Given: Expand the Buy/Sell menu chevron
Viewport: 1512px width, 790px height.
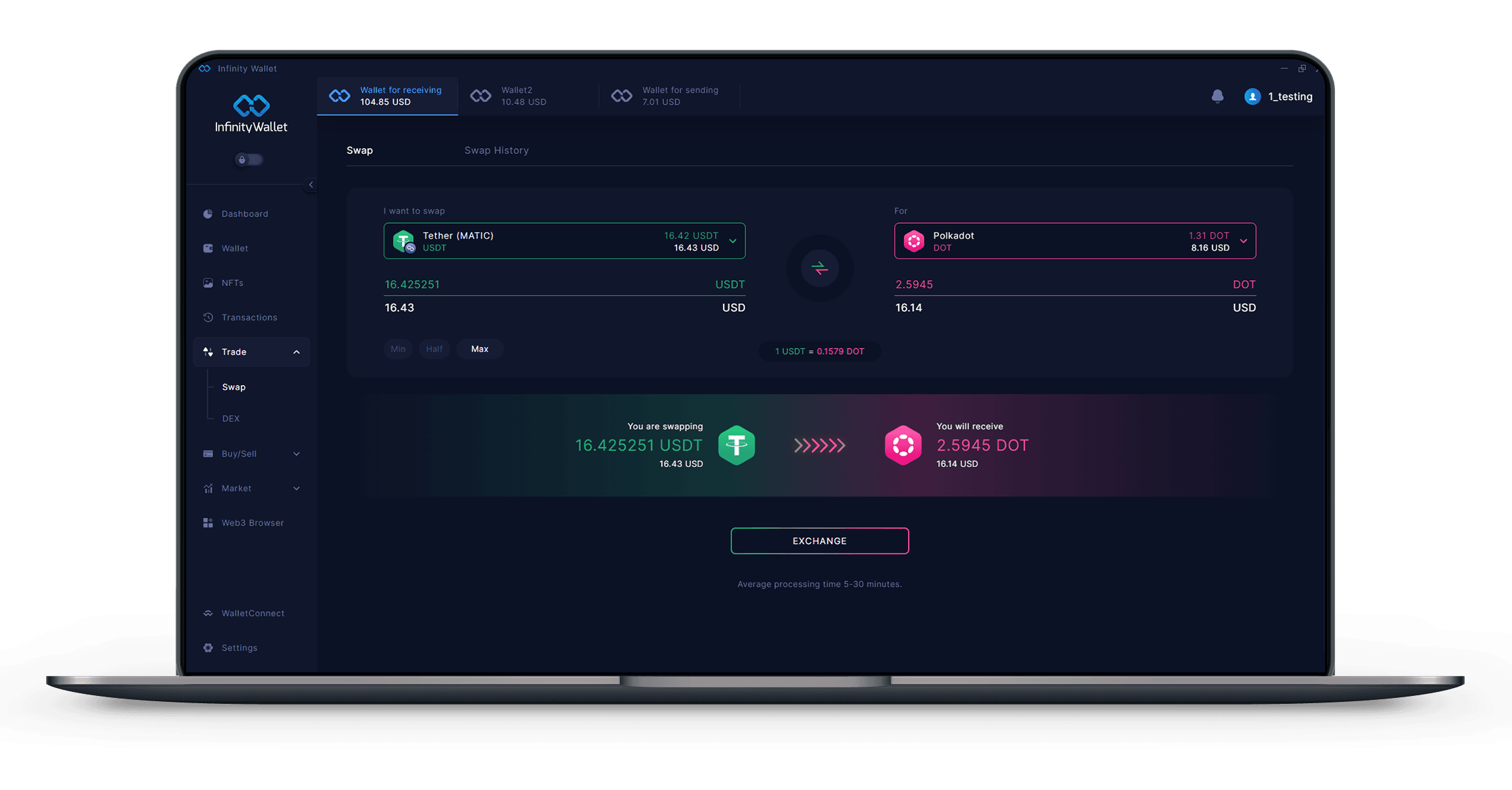Looking at the screenshot, I should point(297,454).
